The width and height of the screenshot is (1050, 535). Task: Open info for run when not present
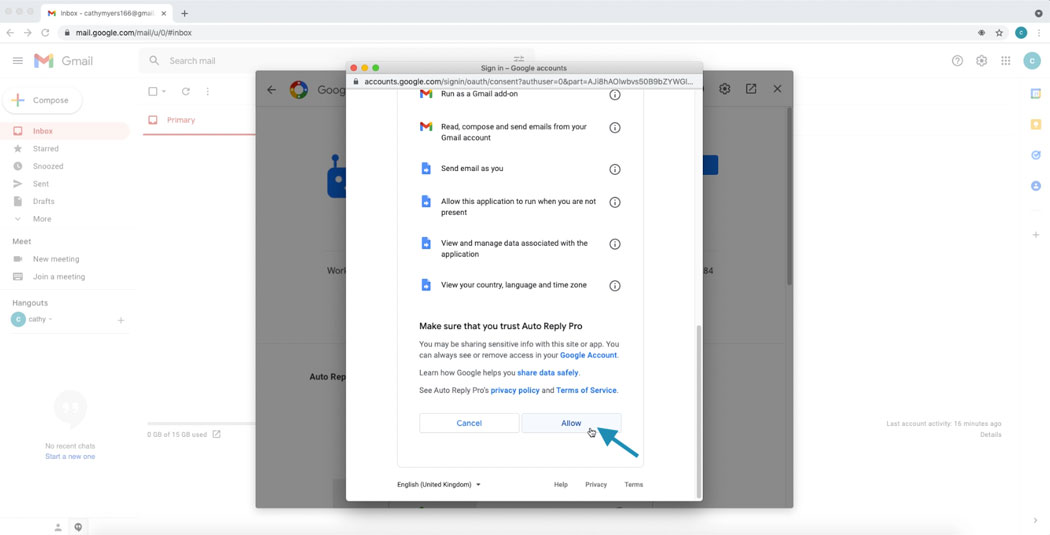[615, 202]
